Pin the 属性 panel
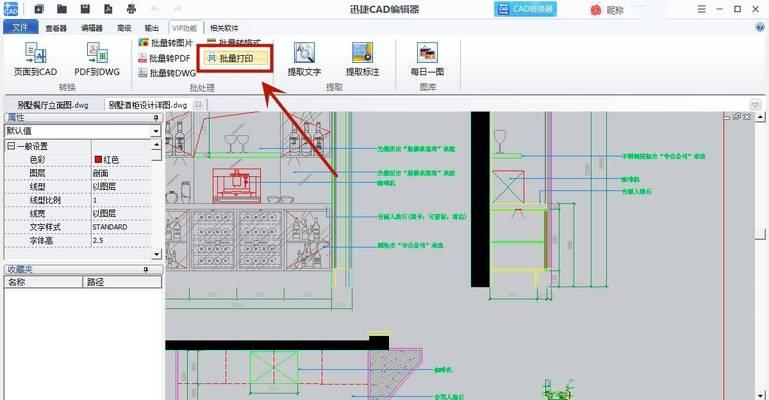Viewport: 769px width, 400px height. click(156, 118)
